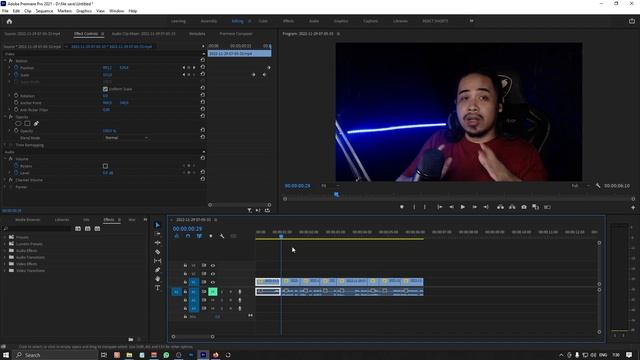Reset the Scale parameter
Viewport: 640px width, 360px height.
pos(203,74)
